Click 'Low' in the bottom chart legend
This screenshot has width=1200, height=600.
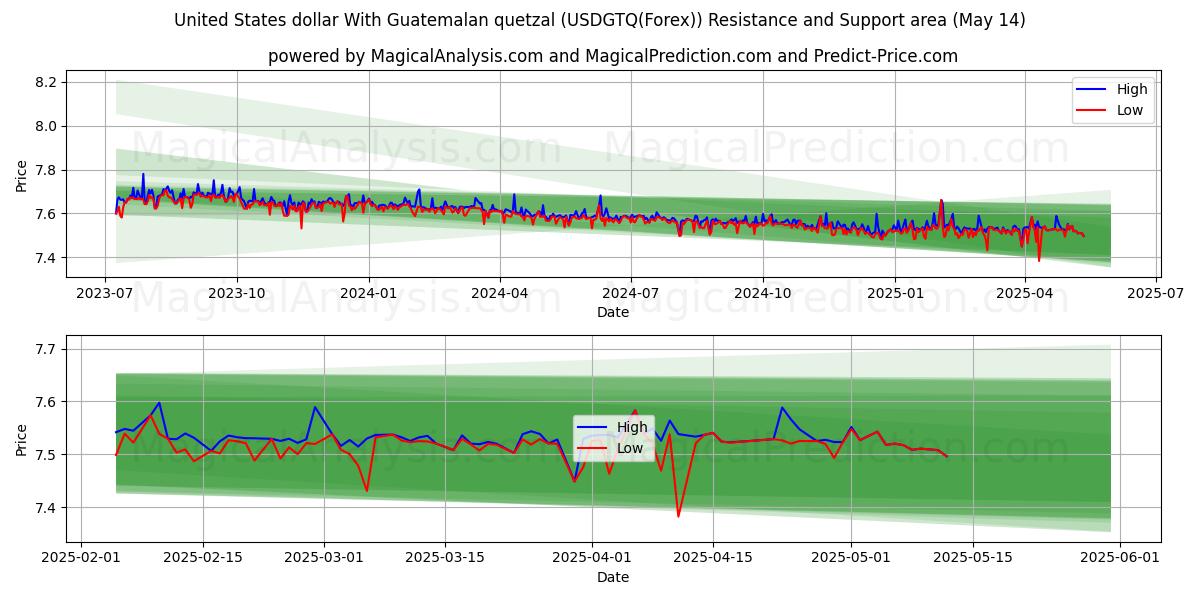[x=630, y=448]
